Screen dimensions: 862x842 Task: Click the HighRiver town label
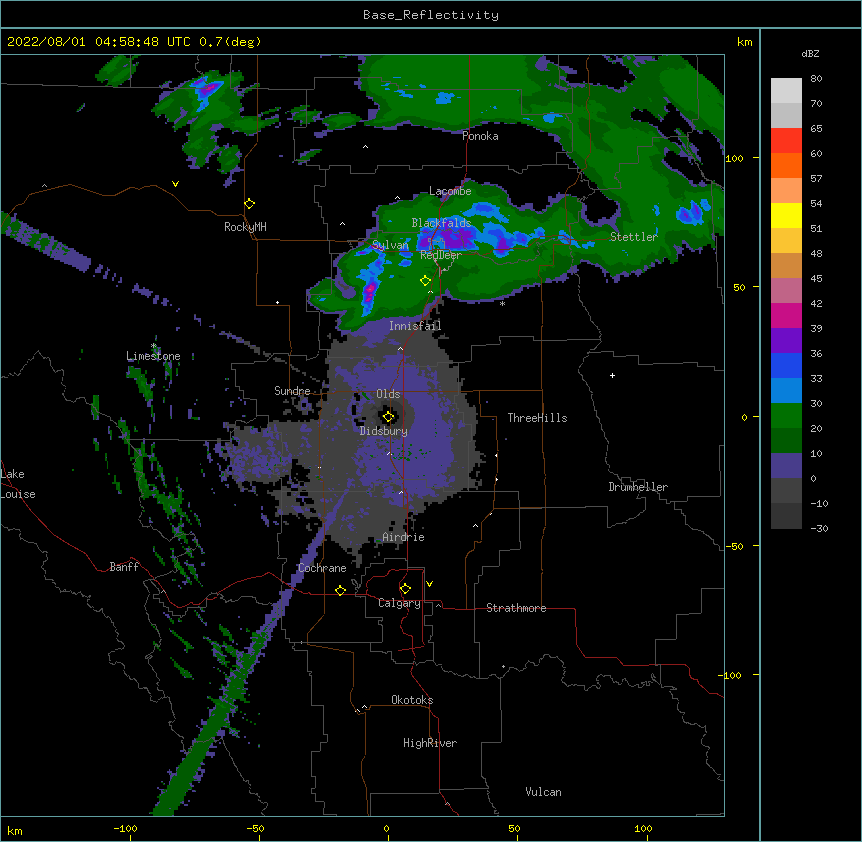(x=430, y=743)
